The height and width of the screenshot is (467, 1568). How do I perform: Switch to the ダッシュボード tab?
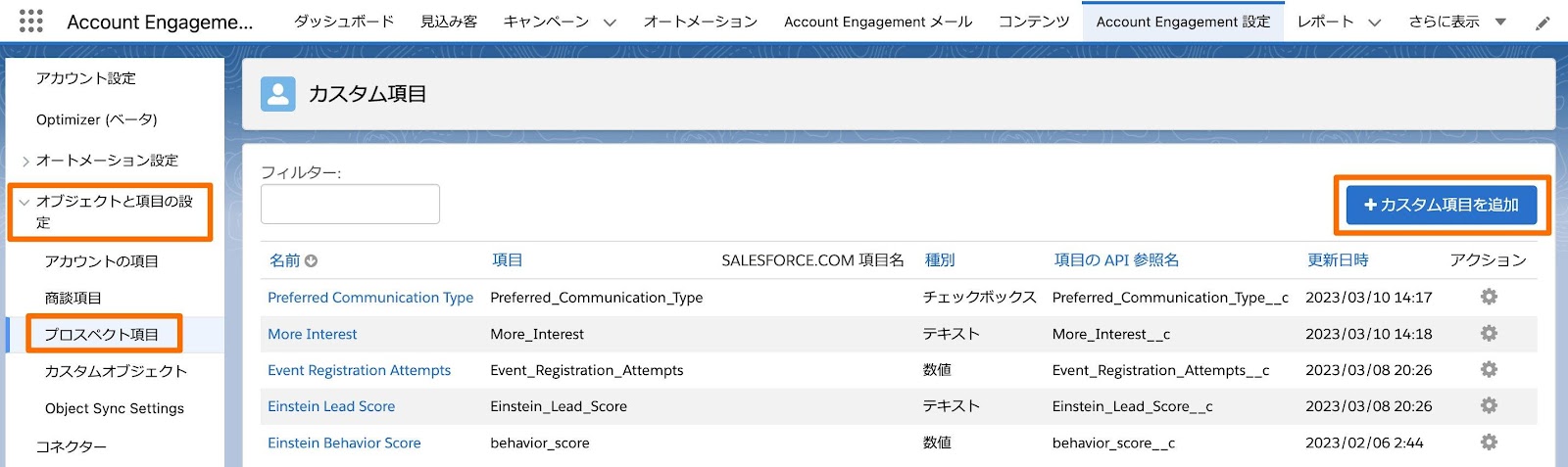point(343,22)
